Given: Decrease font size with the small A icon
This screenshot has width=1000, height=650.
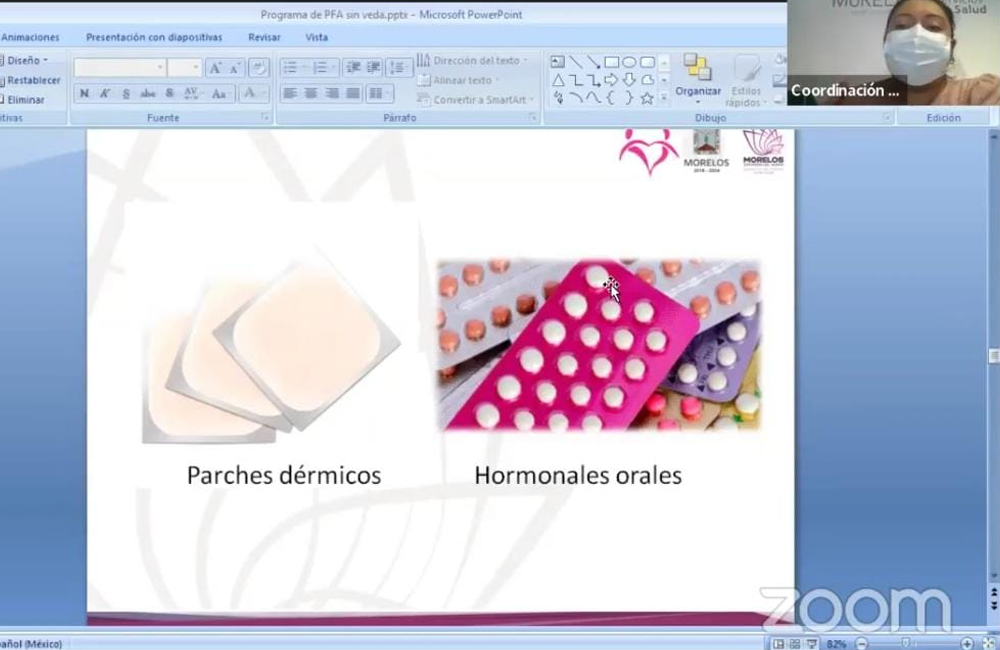Looking at the screenshot, I should tap(235, 68).
